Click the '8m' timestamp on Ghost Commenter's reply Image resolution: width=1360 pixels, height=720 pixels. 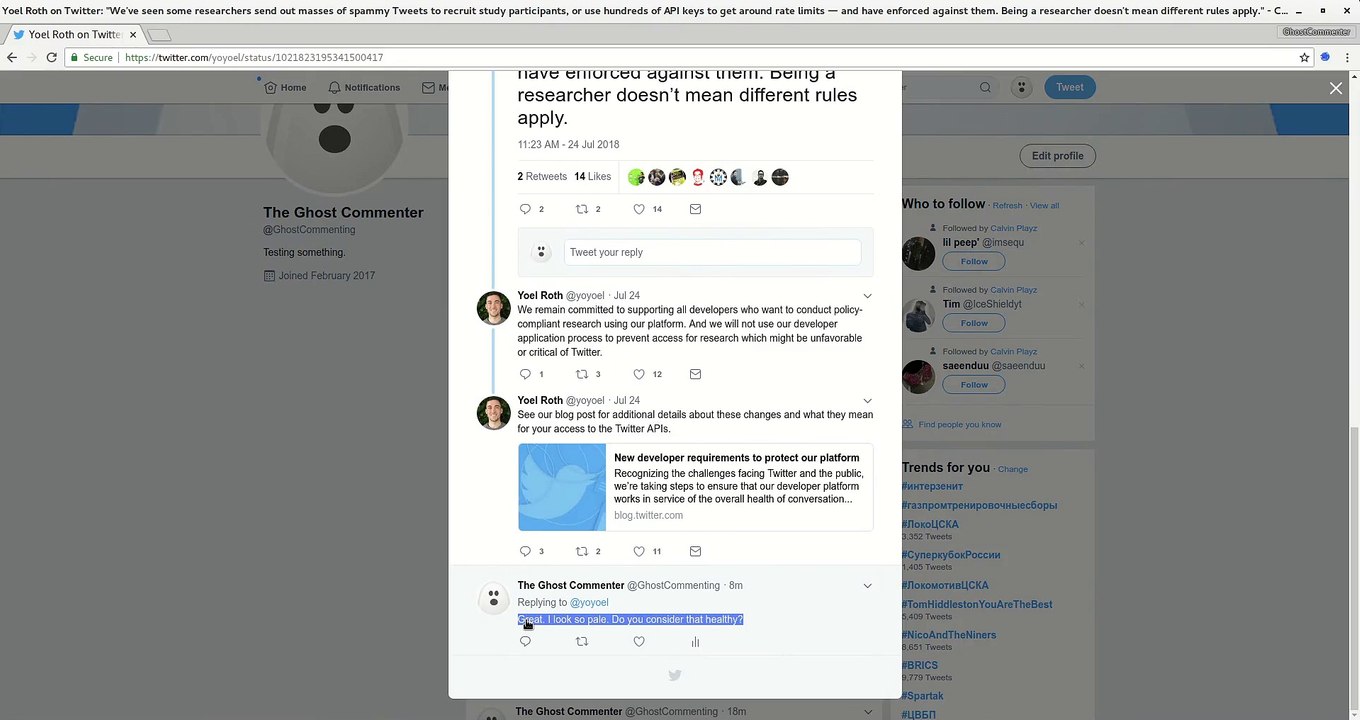[x=735, y=586]
